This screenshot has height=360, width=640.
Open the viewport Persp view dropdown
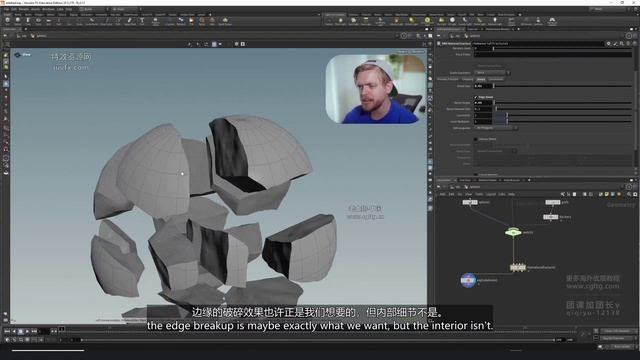[x=402, y=51]
